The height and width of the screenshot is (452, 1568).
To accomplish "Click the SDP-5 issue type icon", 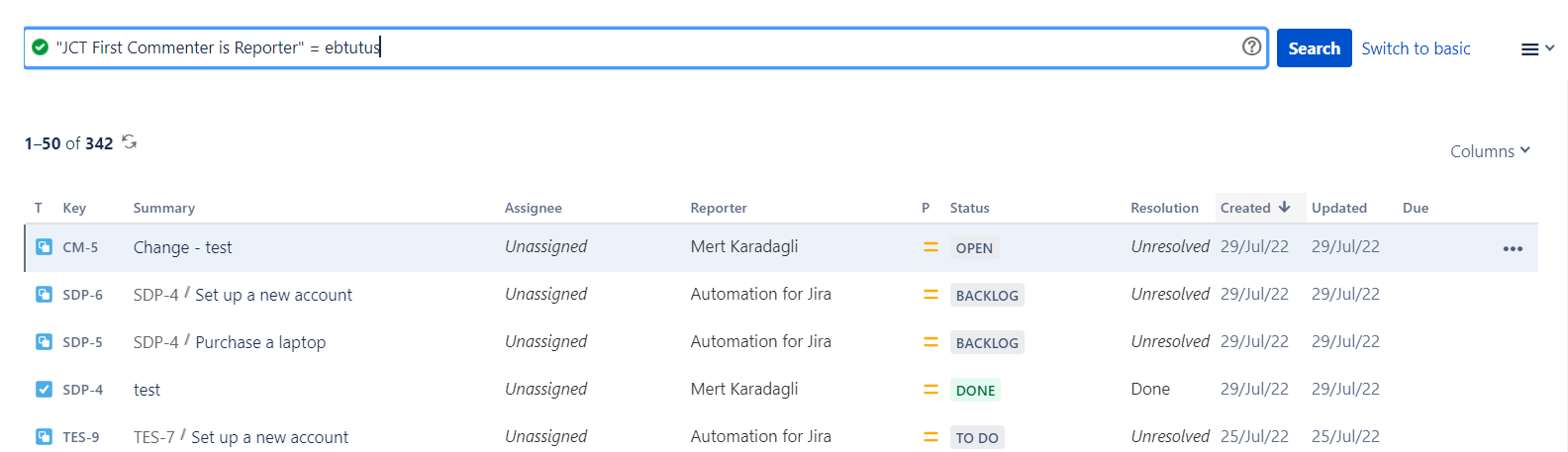I will coord(44,342).
